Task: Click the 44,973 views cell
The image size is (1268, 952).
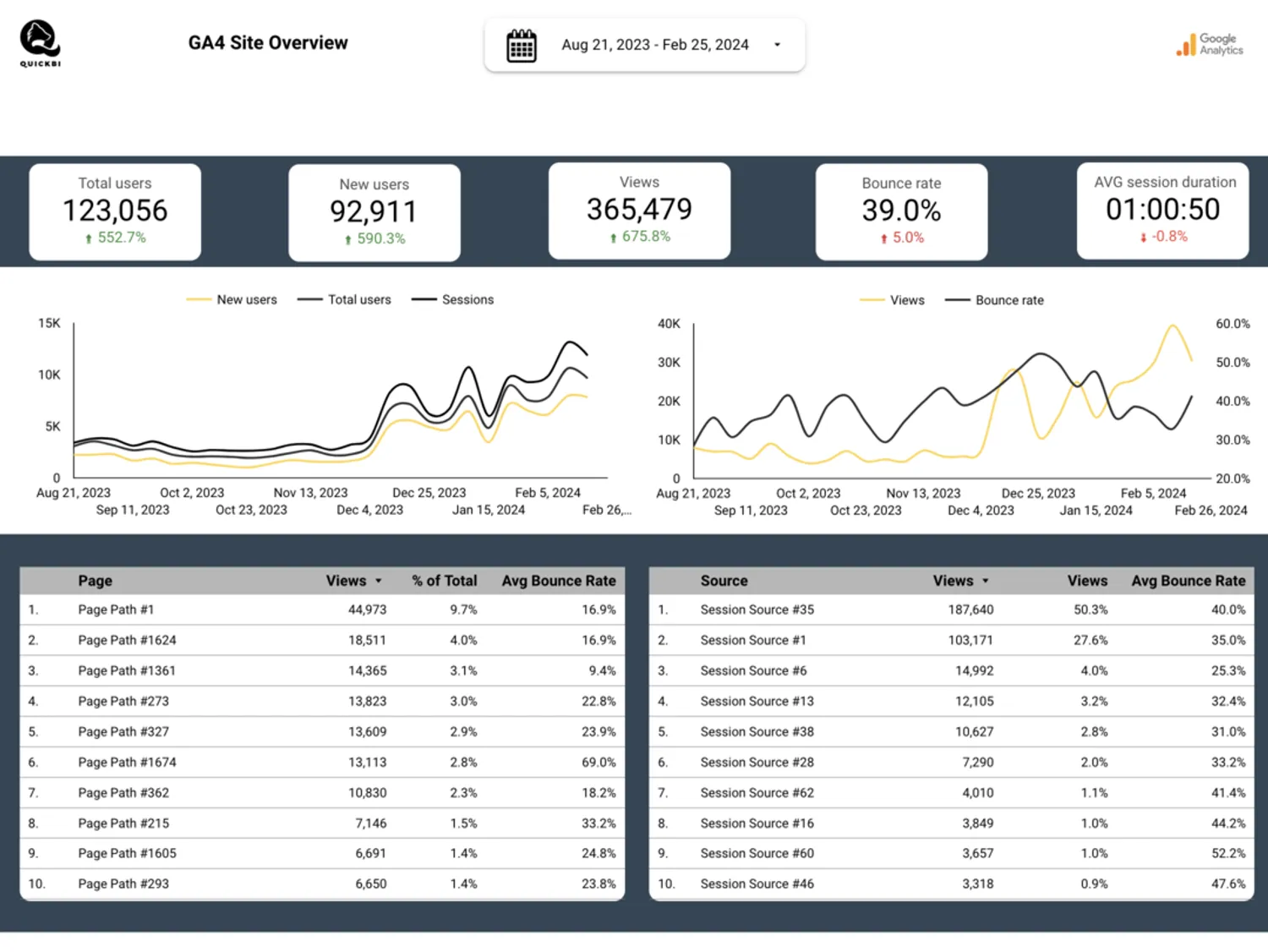Action: 367,610
